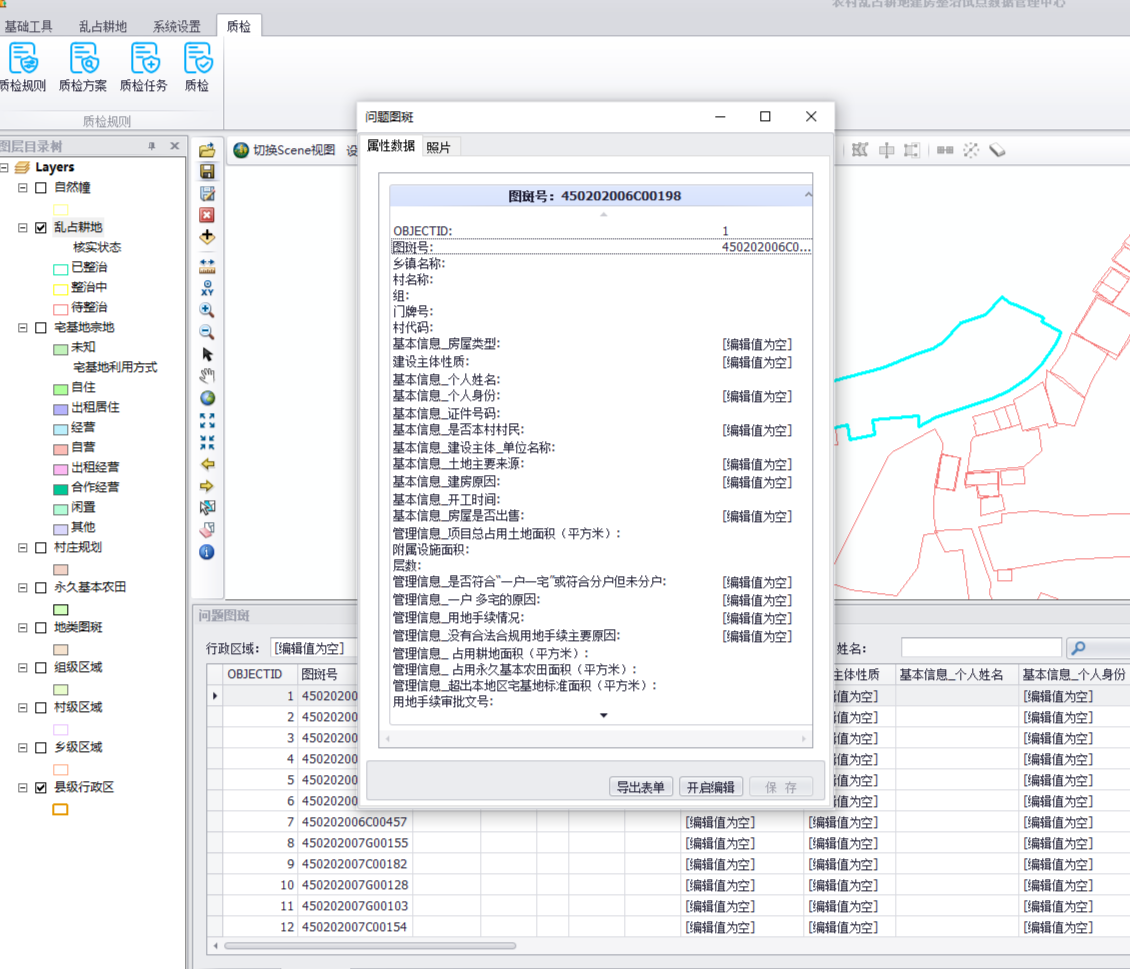Click the 开启编辑 button
This screenshot has height=969, width=1130.
point(710,787)
